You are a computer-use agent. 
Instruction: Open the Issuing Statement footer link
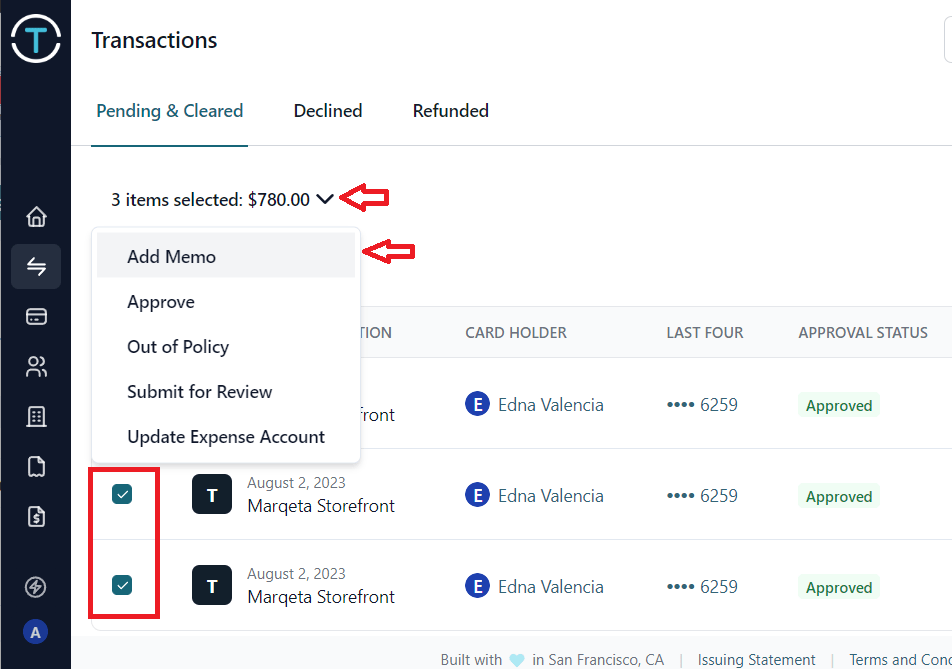[756, 659]
